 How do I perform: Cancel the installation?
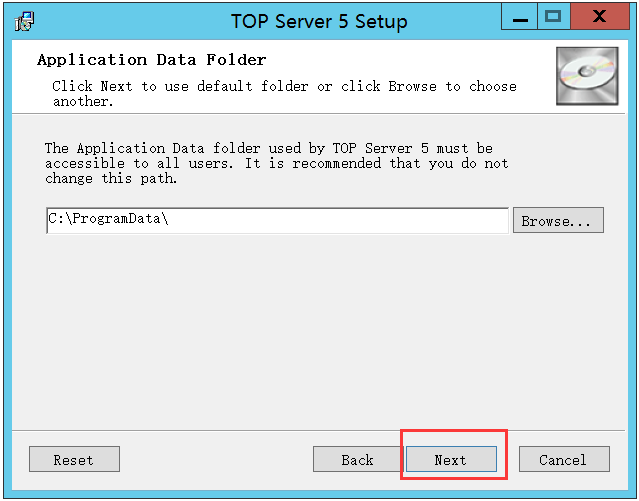(x=563, y=460)
